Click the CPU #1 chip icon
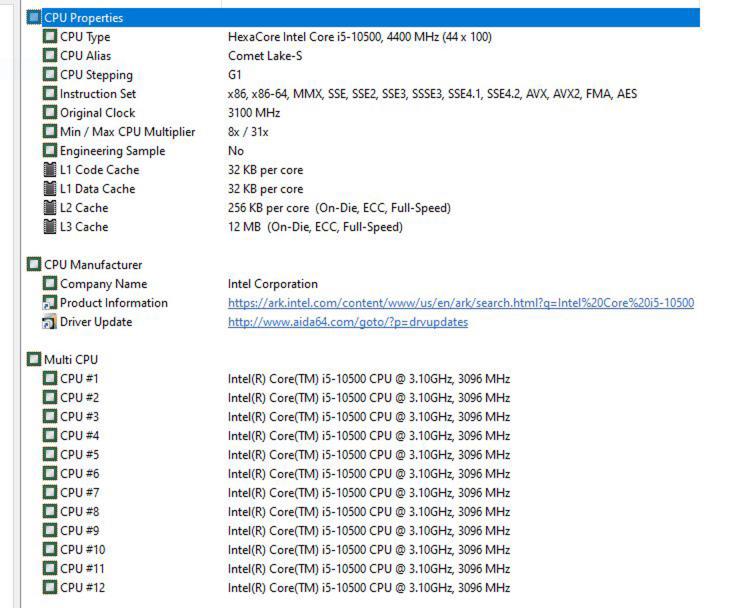Screen dimensions: 744x608 click(x=49, y=378)
